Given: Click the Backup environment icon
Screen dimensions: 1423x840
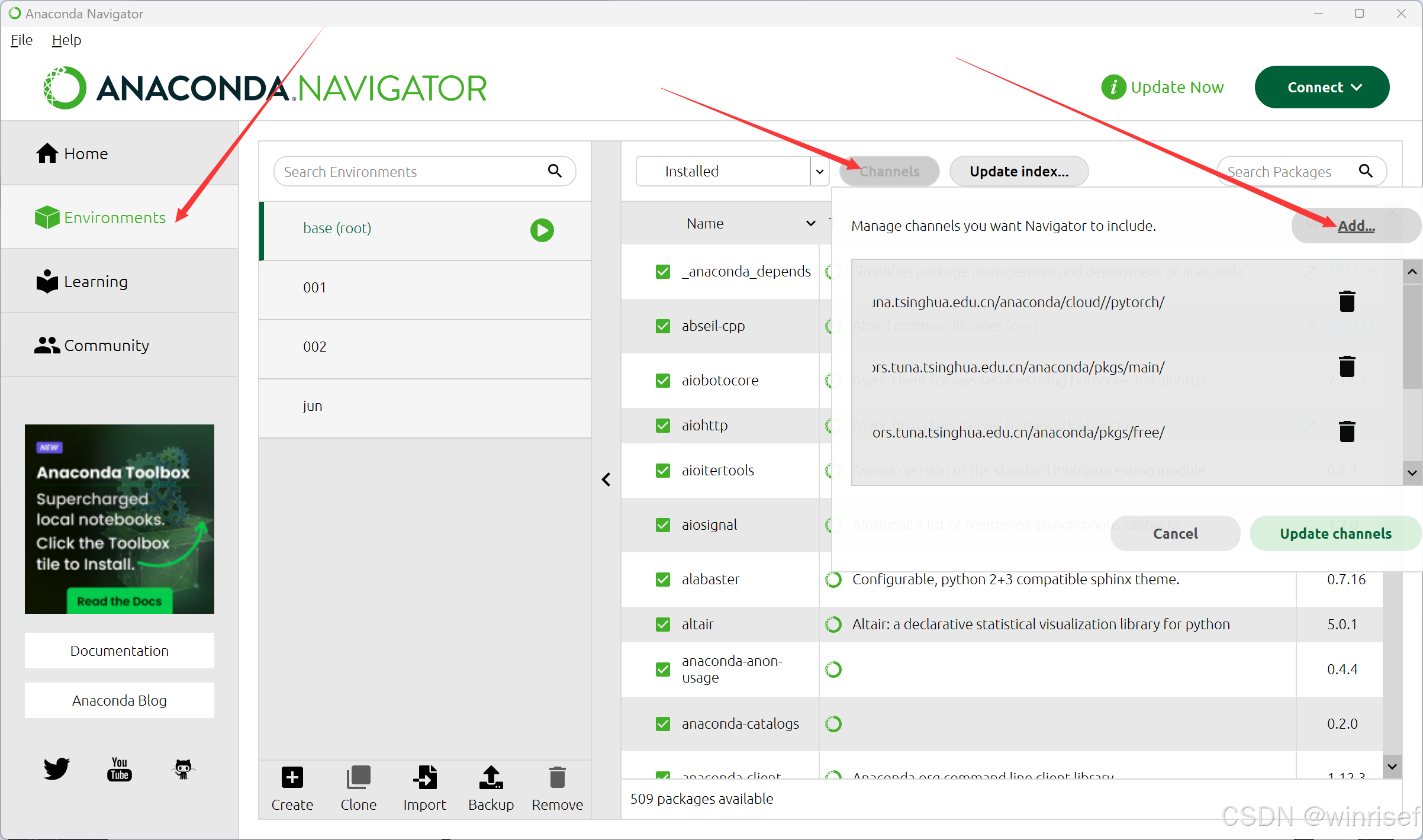Looking at the screenshot, I should [491, 777].
